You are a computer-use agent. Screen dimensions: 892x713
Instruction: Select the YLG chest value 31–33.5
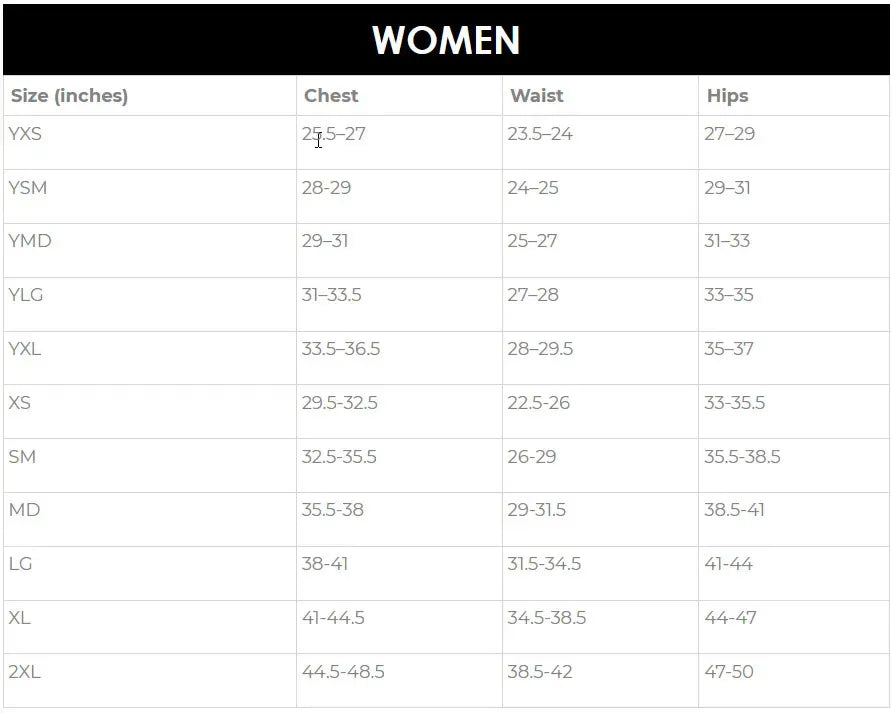click(x=332, y=295)
